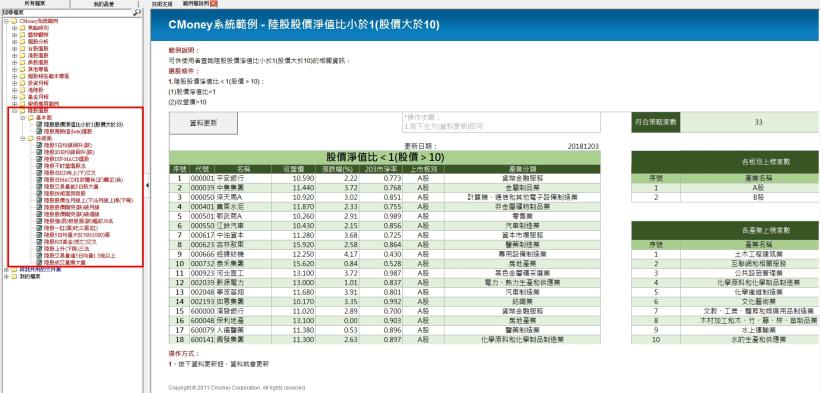Click stock code 600000 in row 15
Viewport: 820px width, 393px height.
click(x=202, y=310)
